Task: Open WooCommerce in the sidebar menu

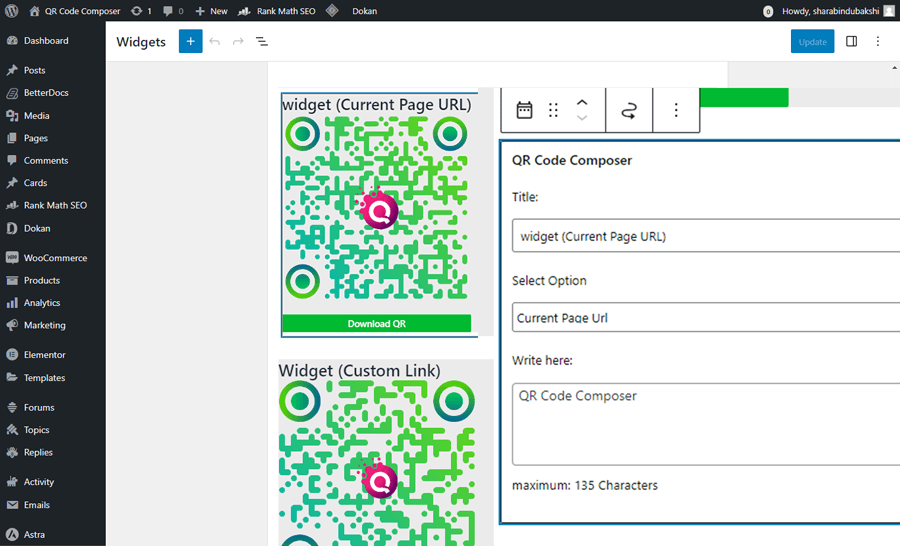Action: click(55, 258)
